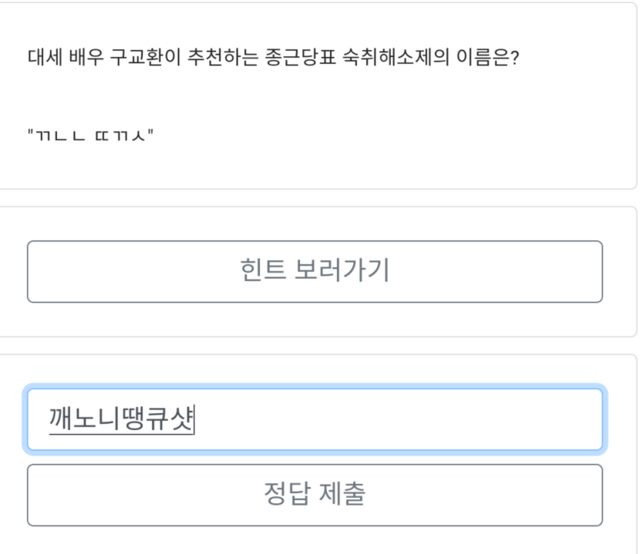Viewport: 640px width, 554px height.
Task: Click the quiz question text about 구교환
Action: [x=272, y=56]
